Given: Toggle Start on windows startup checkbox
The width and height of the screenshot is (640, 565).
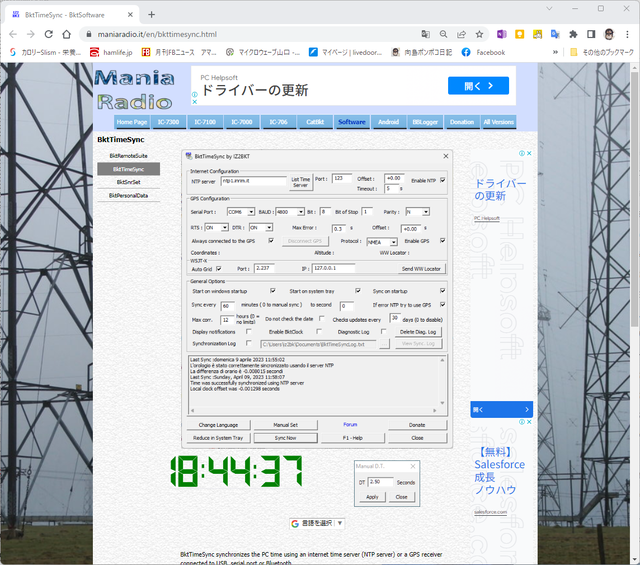Looking at the screenshot, I should pos(273,291).
